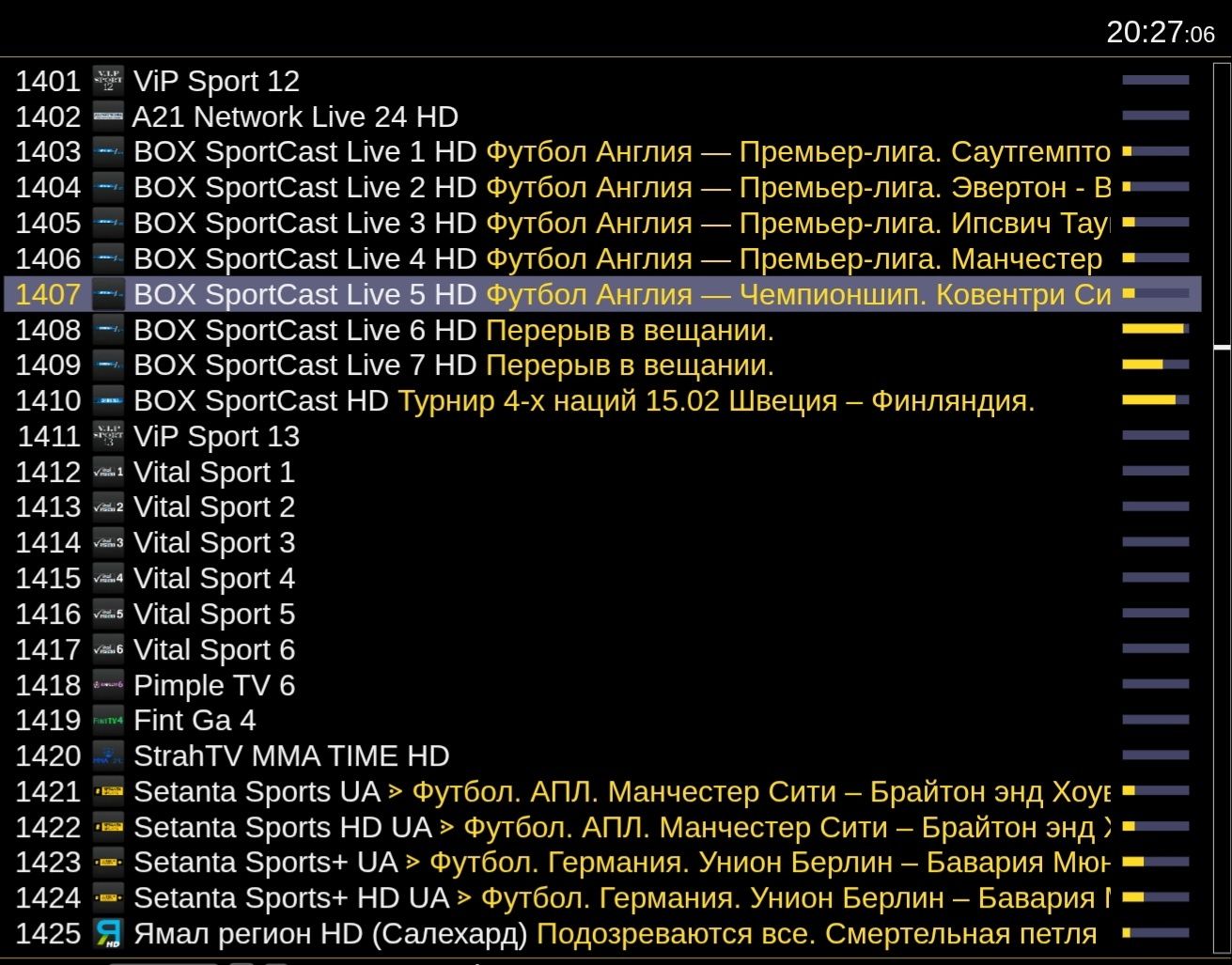The height and width of the screenshot is (965, 1232).
Task: Select channel Vital Sport 1
Action: point(602,472)
